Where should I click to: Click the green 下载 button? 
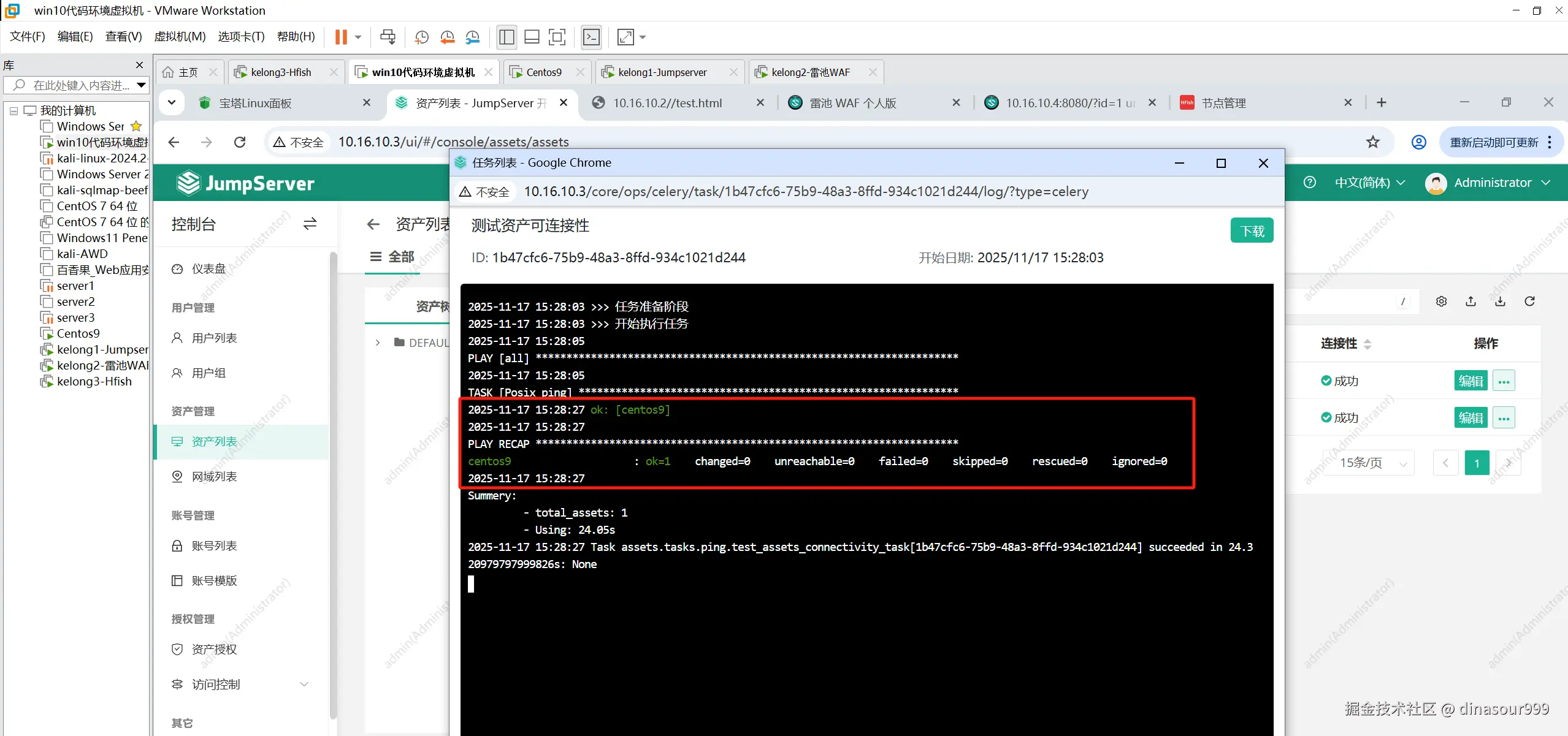click(x=1252, y=231)
